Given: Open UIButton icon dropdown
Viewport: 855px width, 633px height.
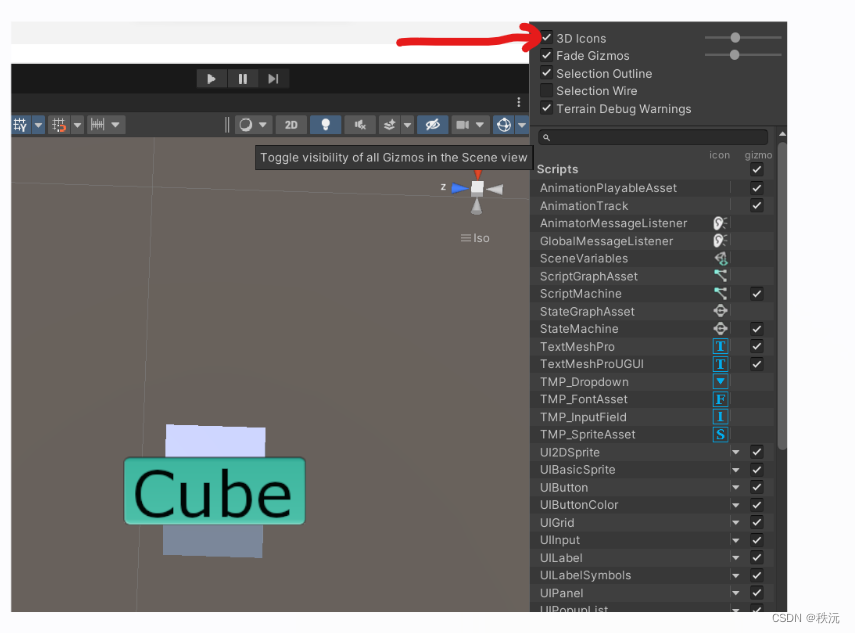Looking at the screenshot, I should pos(736,487).
